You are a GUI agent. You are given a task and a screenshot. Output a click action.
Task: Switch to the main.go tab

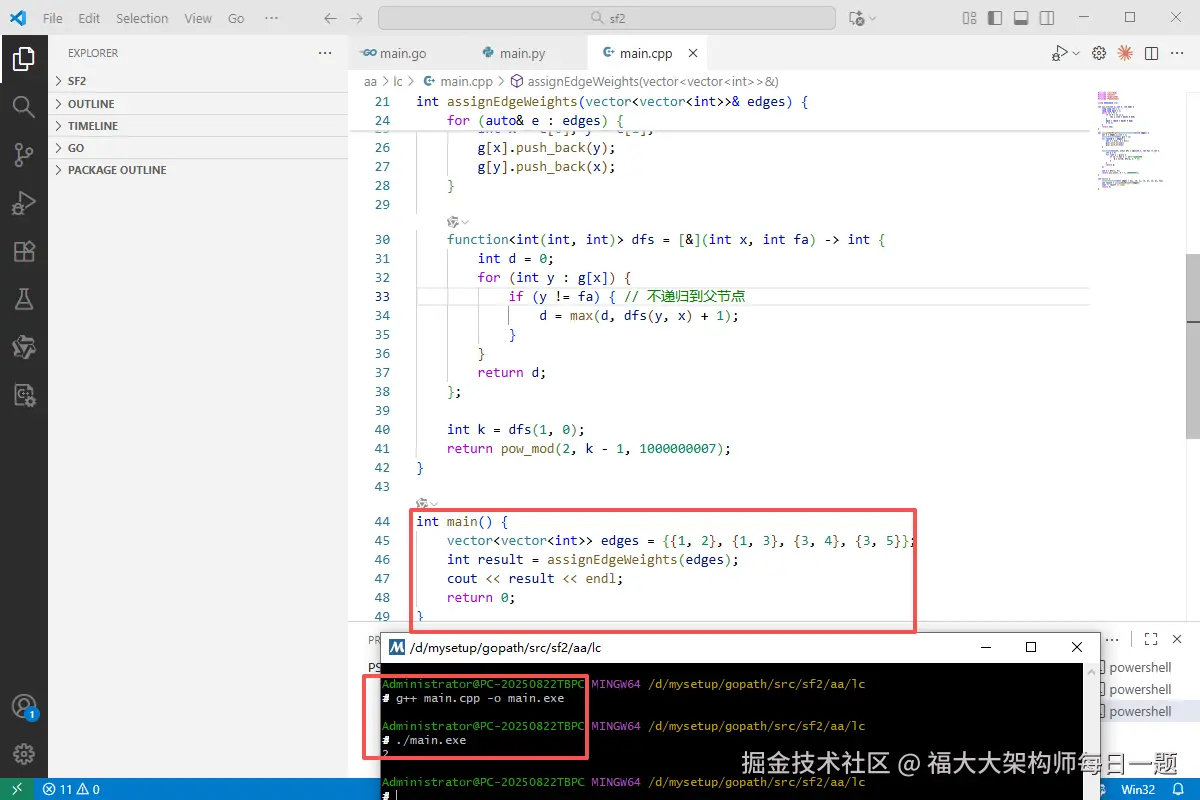pyautogui.click(x=403, y=53)
